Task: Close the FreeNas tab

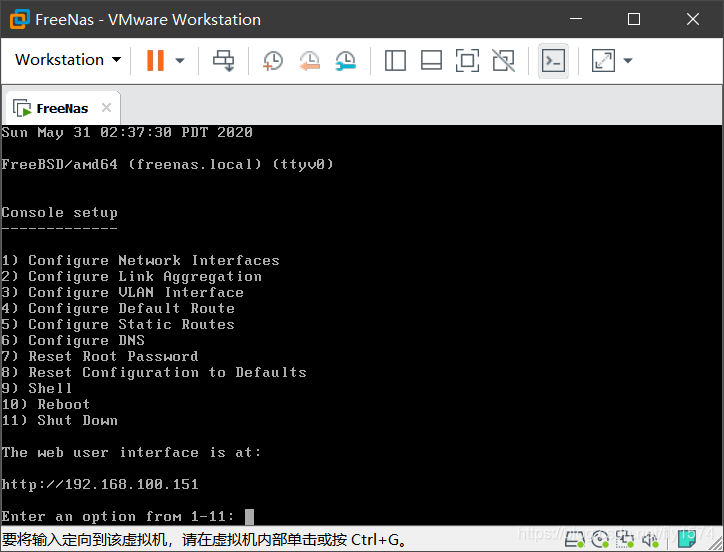Action: [106, 108]
